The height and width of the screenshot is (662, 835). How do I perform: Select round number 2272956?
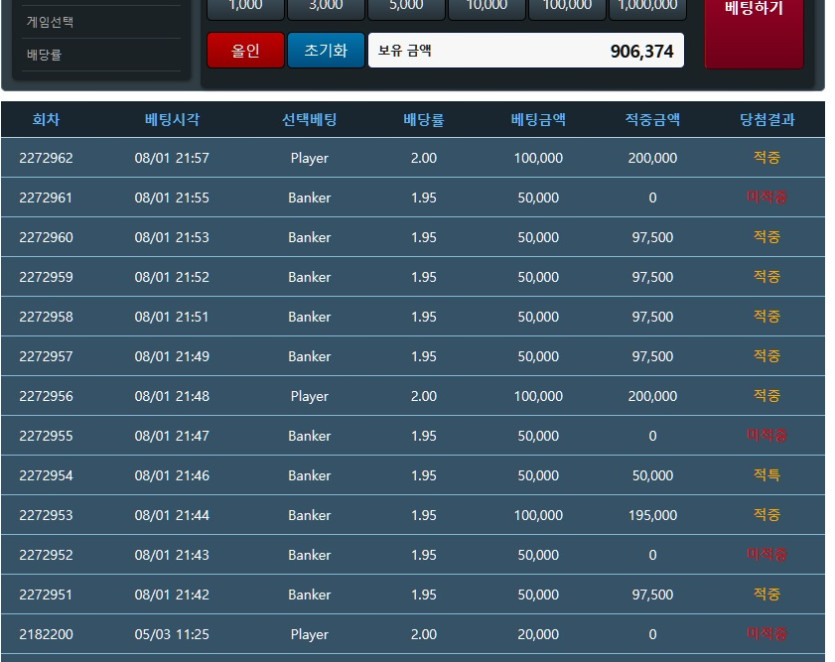46,396
